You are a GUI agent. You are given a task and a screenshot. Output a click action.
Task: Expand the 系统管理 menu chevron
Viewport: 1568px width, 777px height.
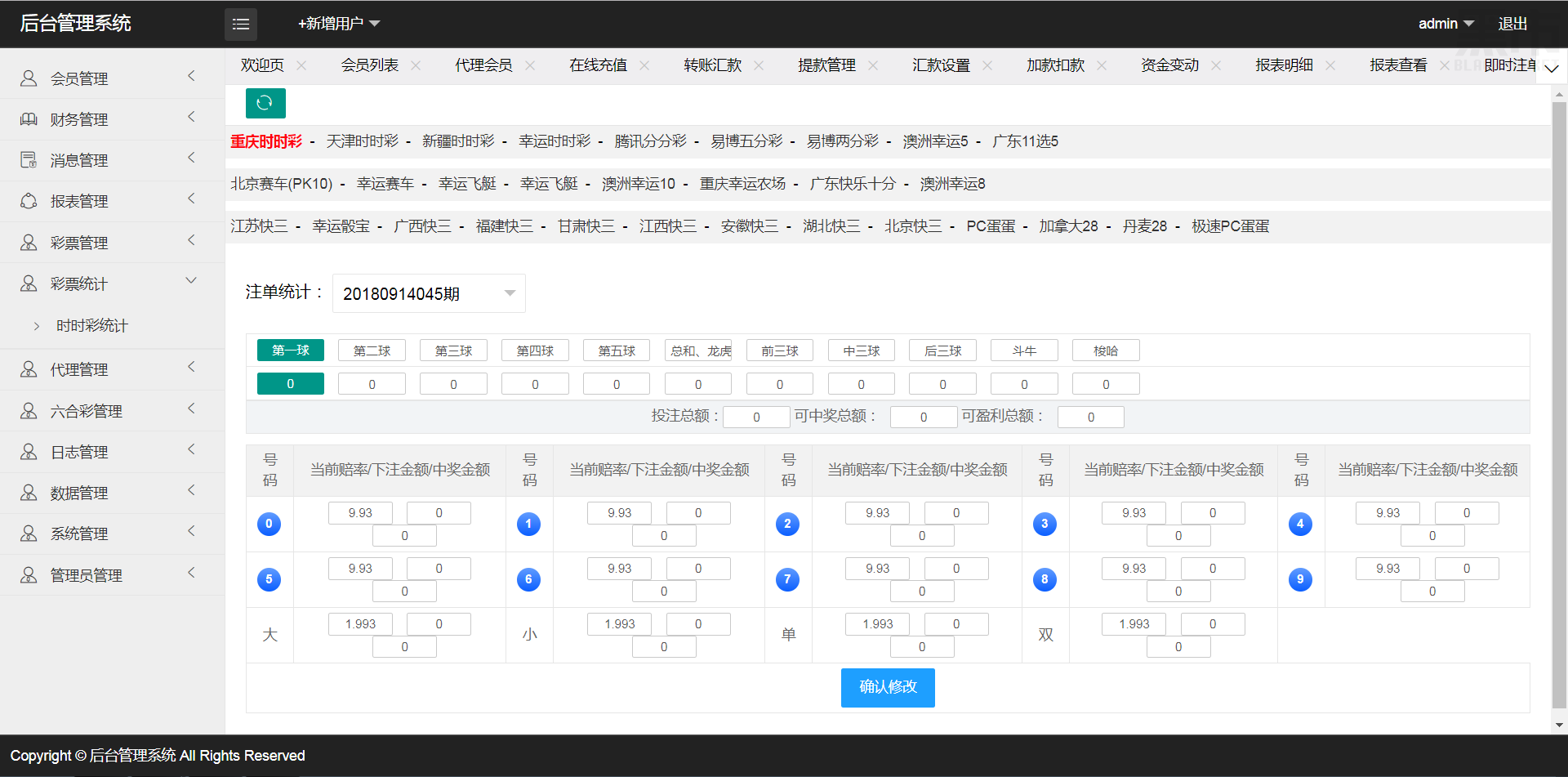click(x=192, y=531)
